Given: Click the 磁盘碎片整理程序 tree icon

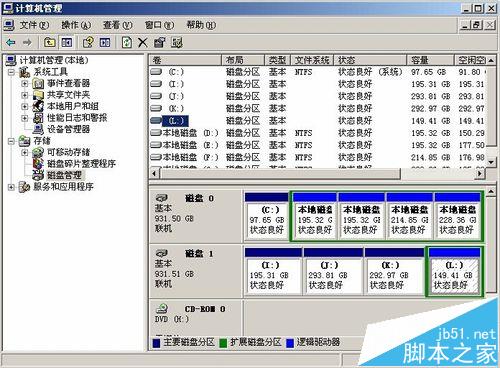Looking at the screenshot, I should click(x=38, y=163).
